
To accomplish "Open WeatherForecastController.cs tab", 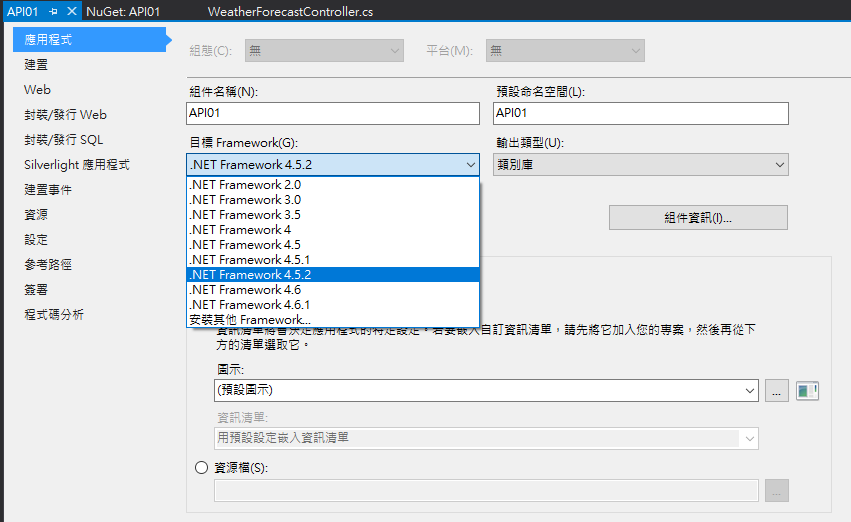I will coord(290,11).
